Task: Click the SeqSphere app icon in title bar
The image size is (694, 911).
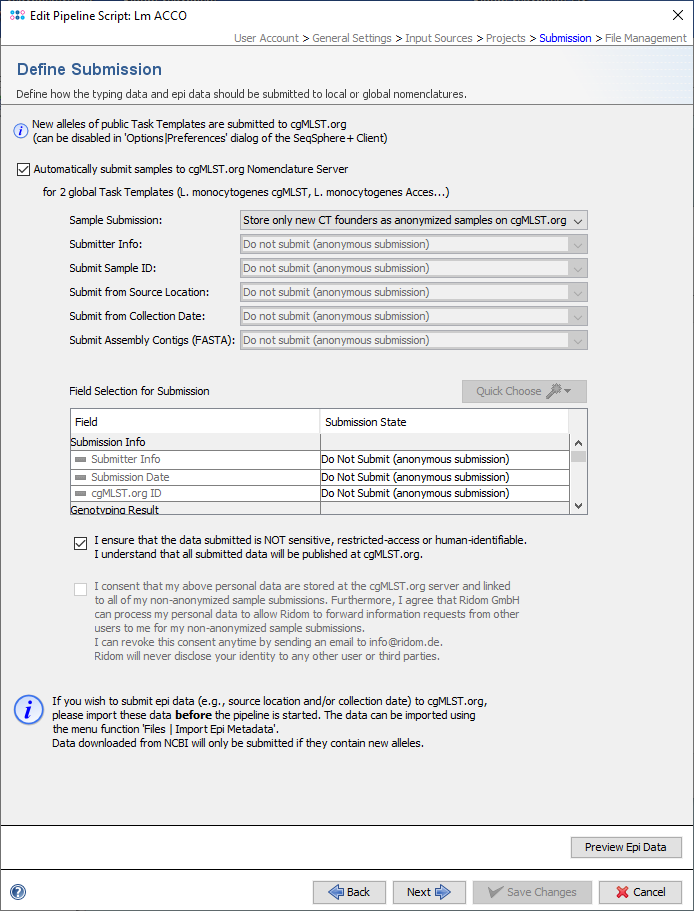Action: coord(16,16)
